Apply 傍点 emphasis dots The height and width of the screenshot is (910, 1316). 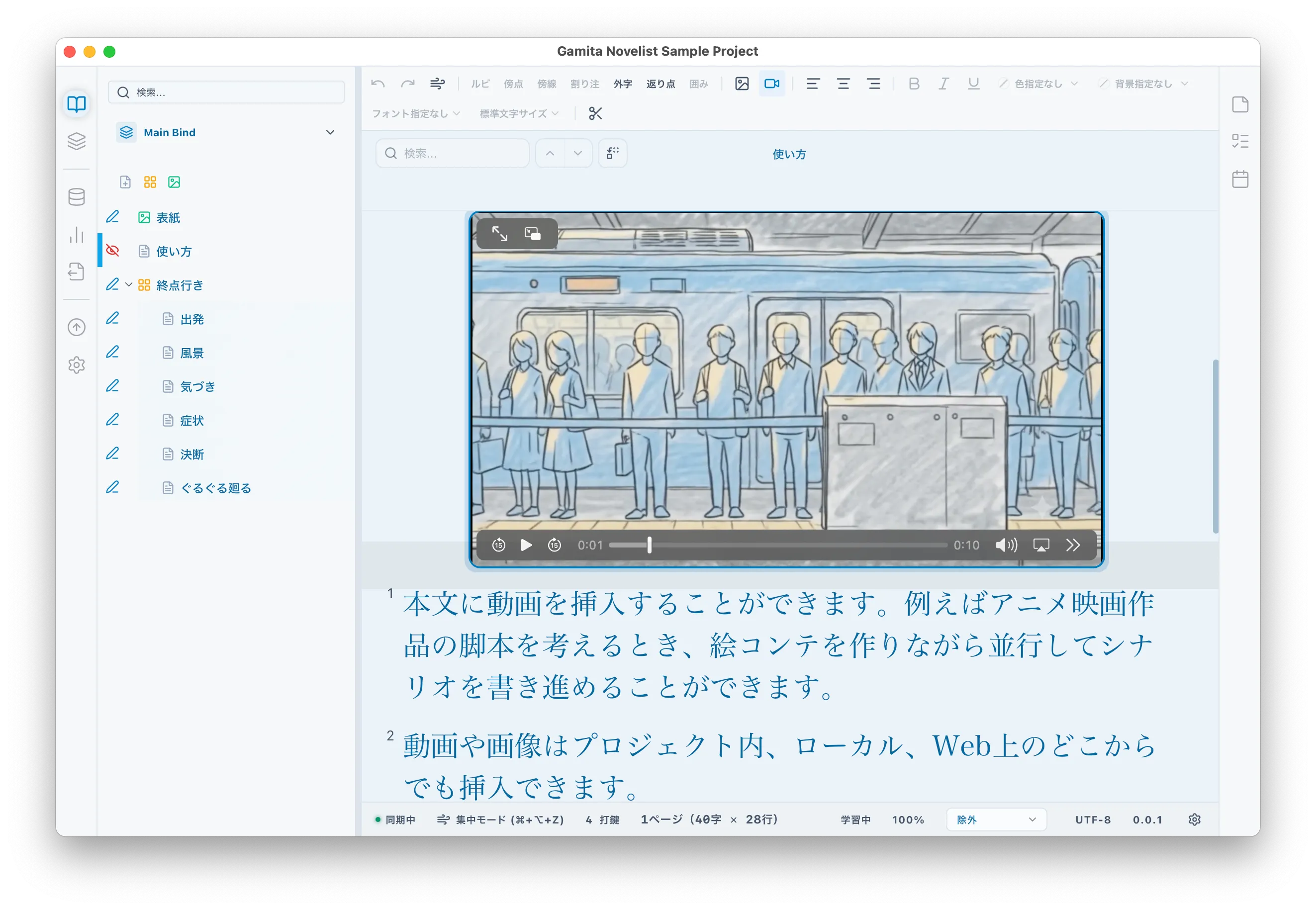pyautogui.click(x=513, y=84)
